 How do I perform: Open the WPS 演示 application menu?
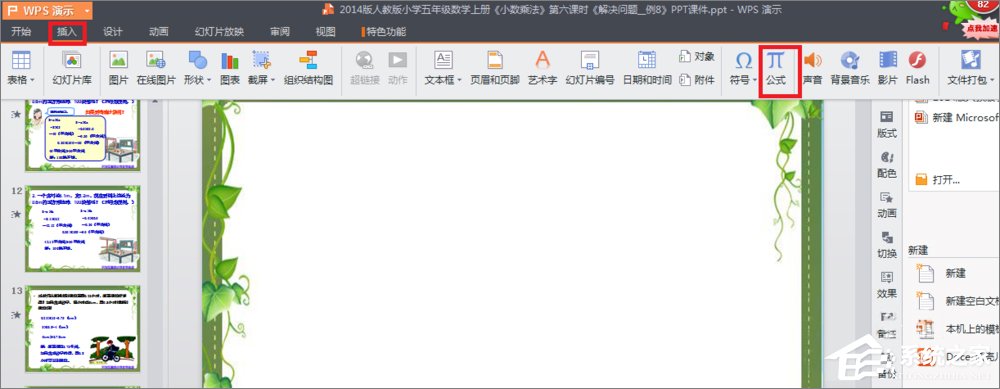pos(47,10)
